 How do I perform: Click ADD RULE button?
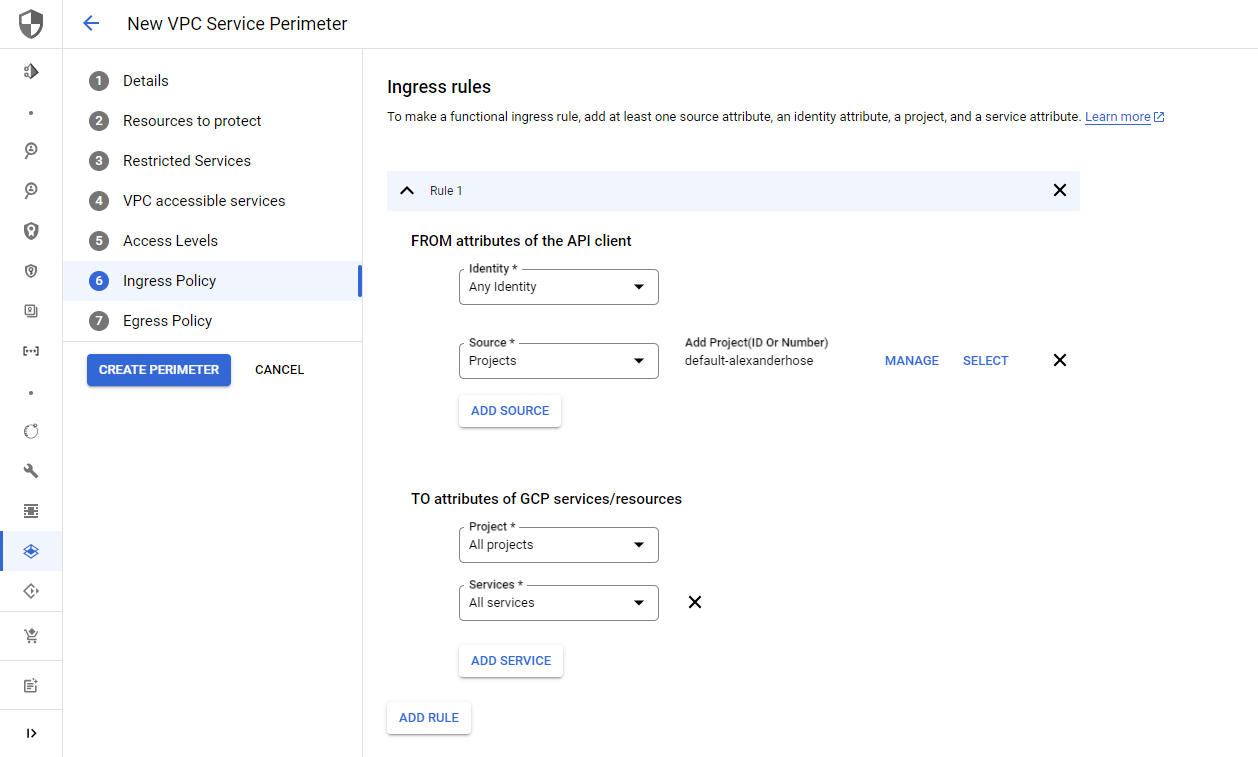tap(429, 718)
